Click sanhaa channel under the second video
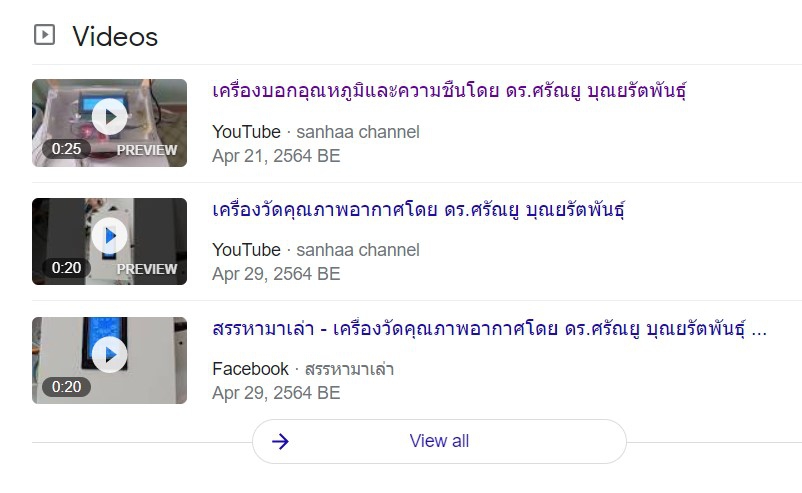The image size is (802, 493). 357,250
